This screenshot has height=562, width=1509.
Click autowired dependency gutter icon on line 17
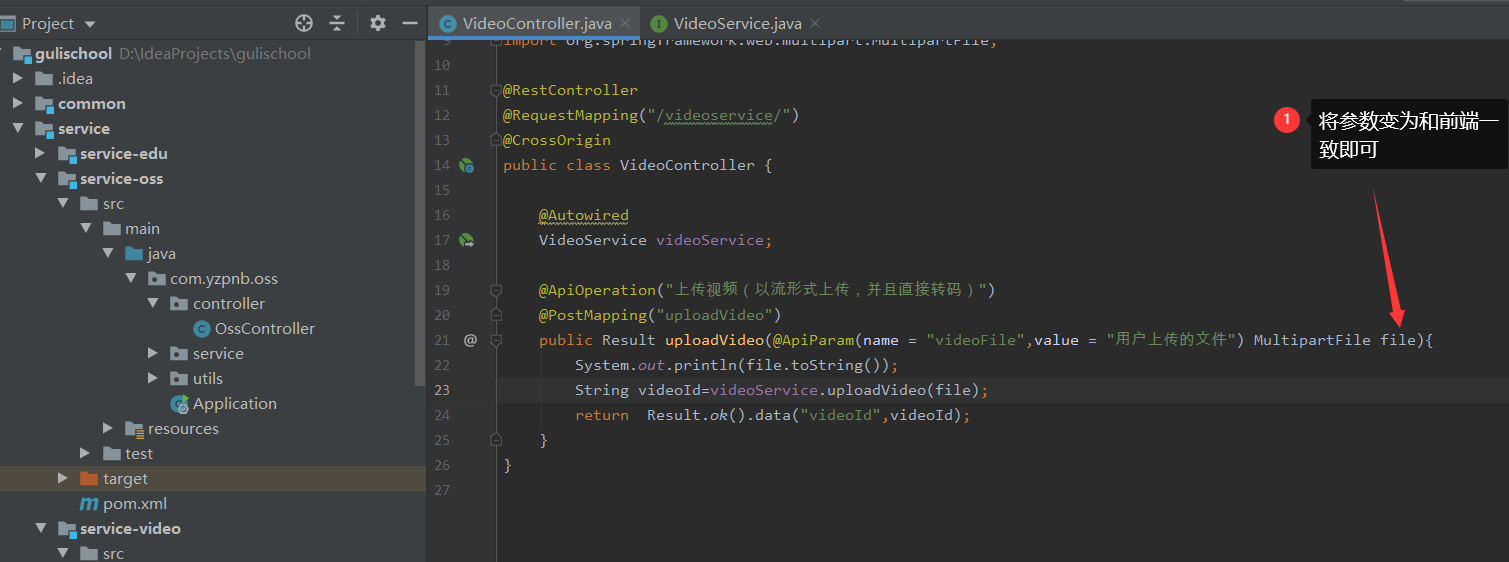point(466,240)
